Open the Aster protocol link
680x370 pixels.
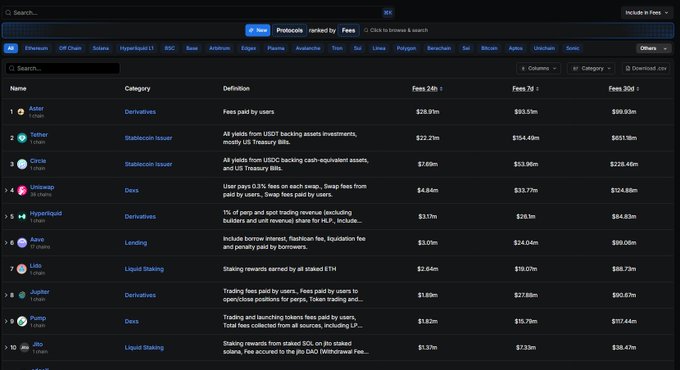36,108
